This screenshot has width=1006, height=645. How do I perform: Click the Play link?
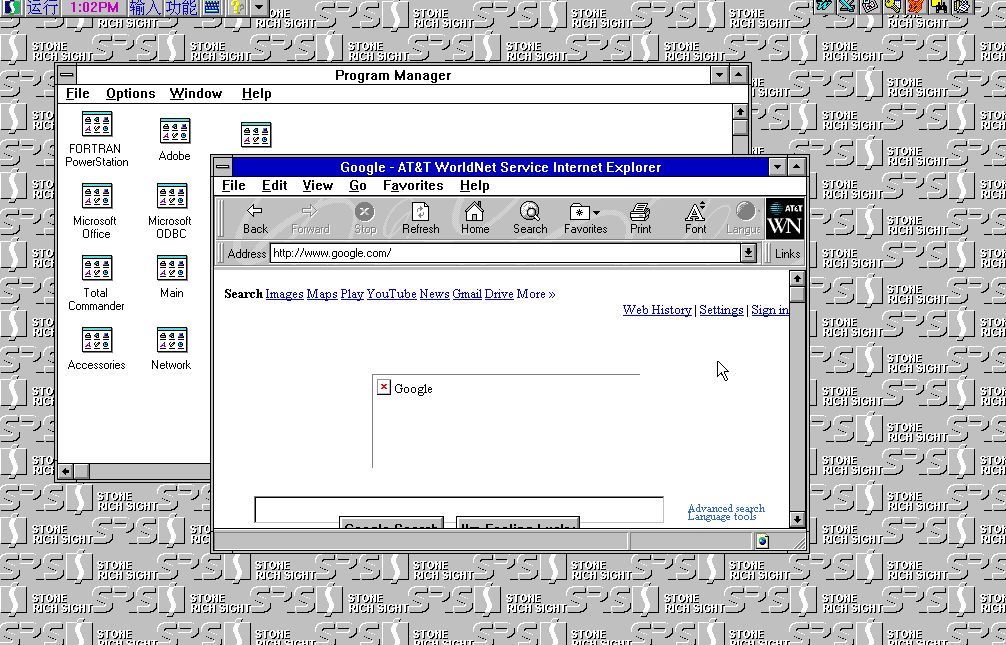pyautogui.click(x=352, y=294)
